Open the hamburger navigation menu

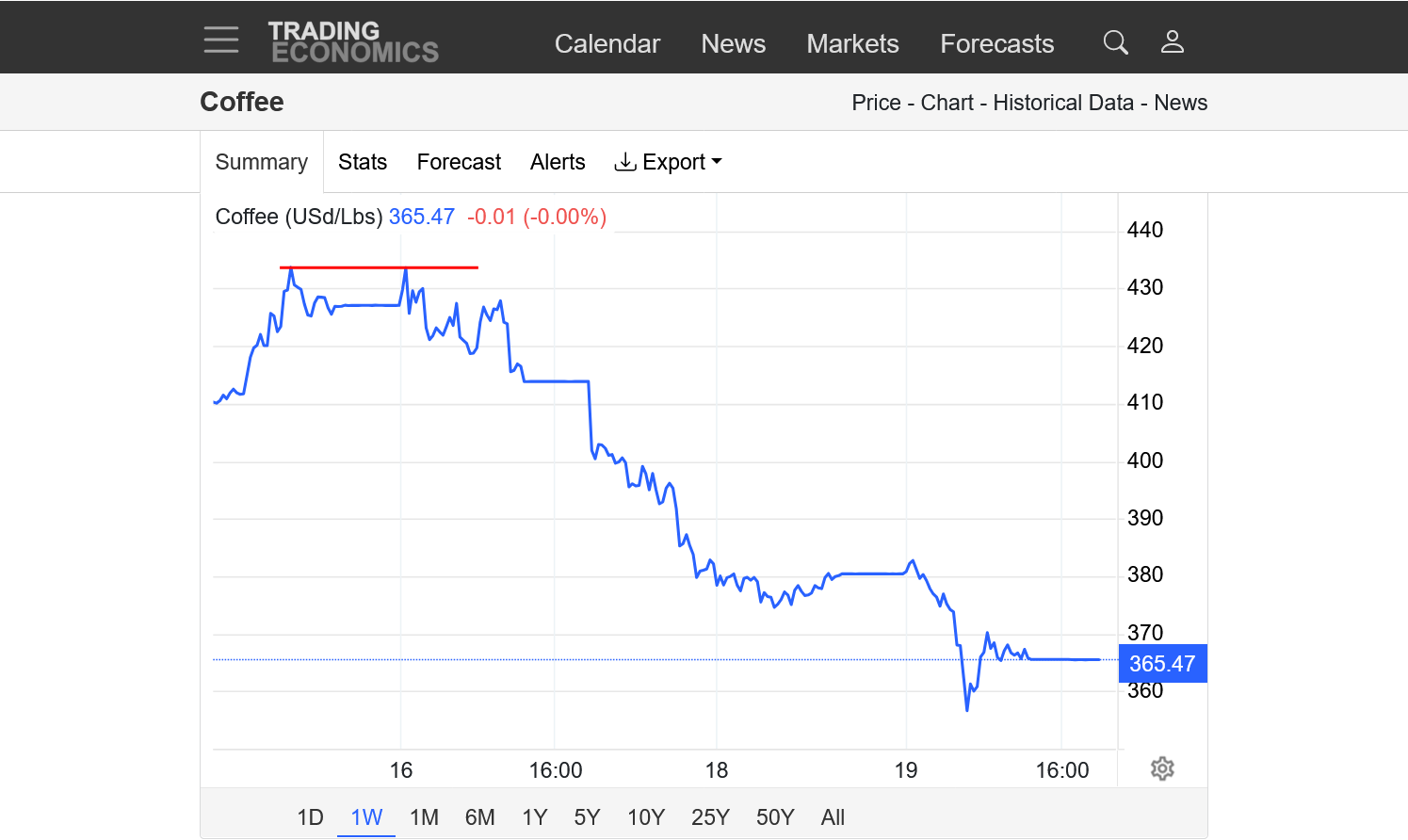(x=221, y=40)
